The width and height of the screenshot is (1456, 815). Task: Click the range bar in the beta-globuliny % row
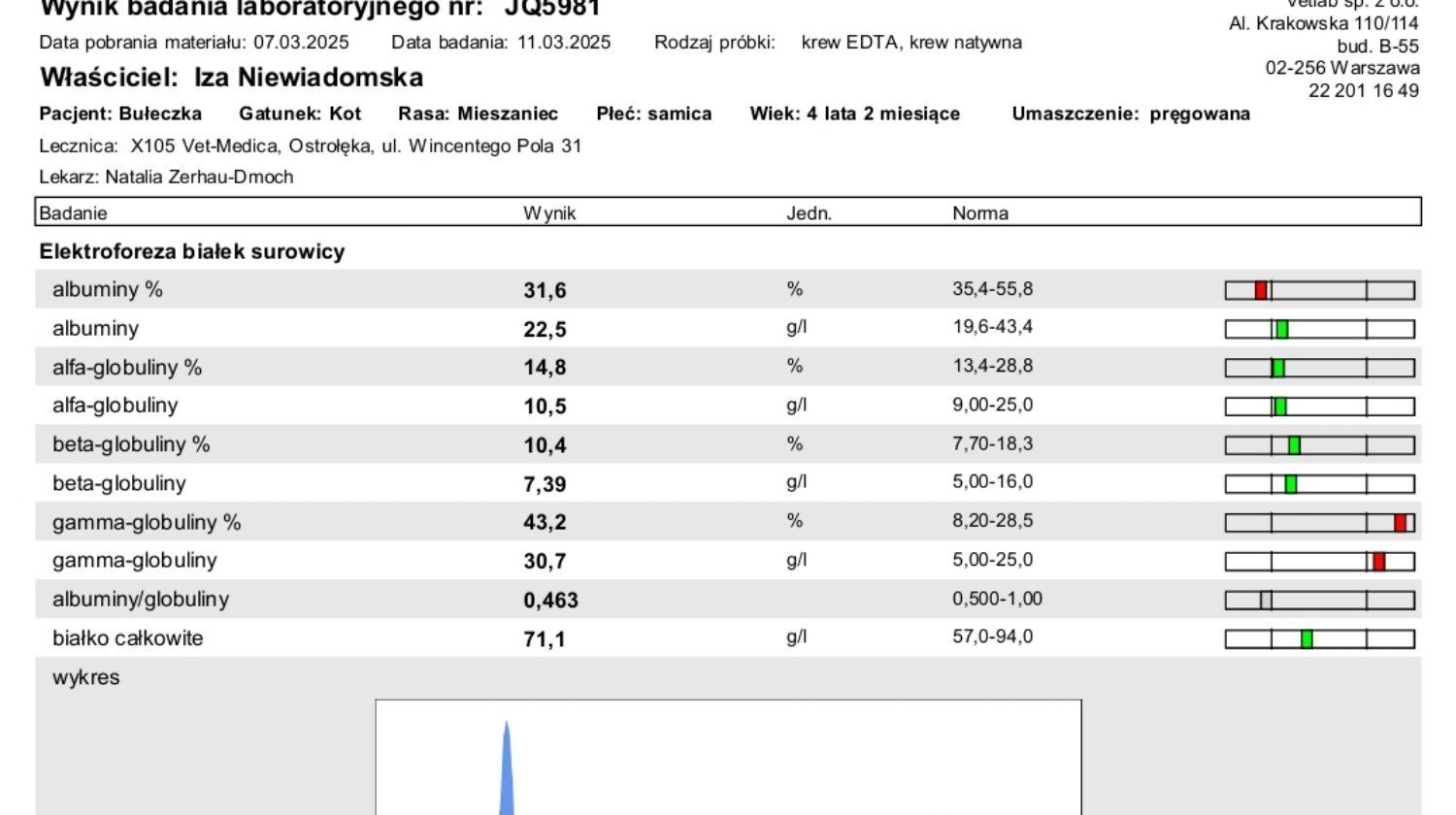[1320, 445]
